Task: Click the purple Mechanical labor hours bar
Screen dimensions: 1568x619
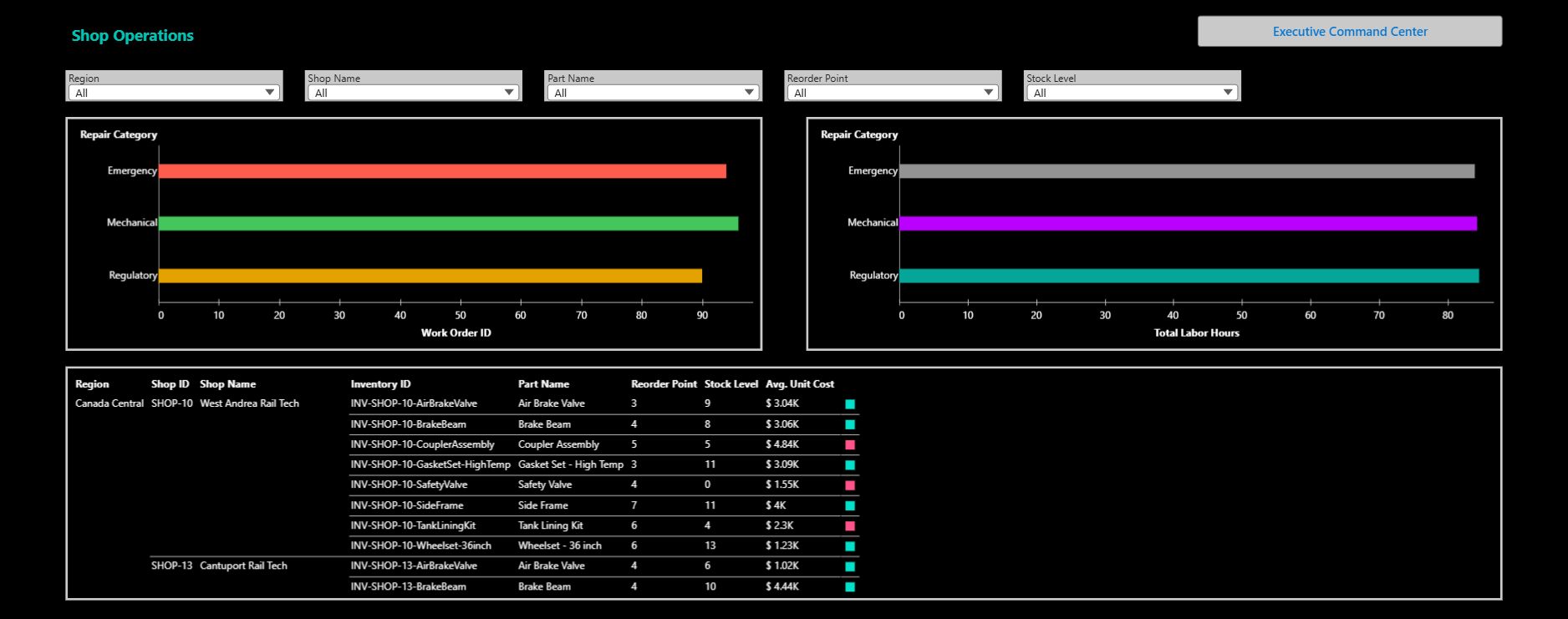Action: [1188, 223]
